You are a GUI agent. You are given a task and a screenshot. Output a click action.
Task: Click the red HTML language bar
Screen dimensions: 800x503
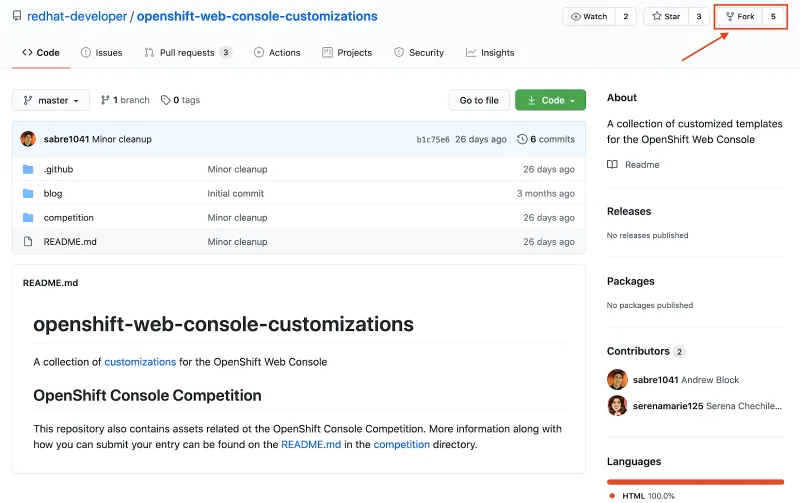point(695,481)
